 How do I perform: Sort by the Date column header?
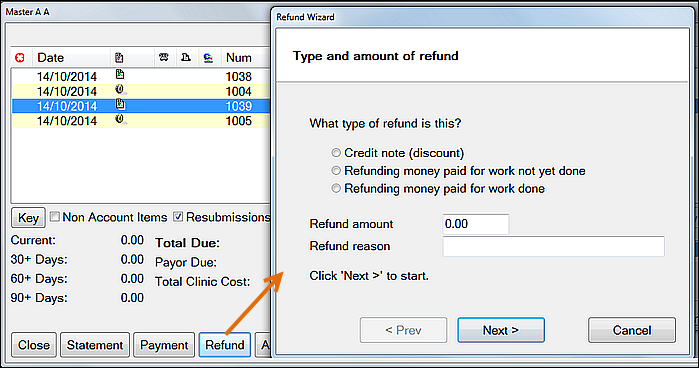tap(50, 58)
